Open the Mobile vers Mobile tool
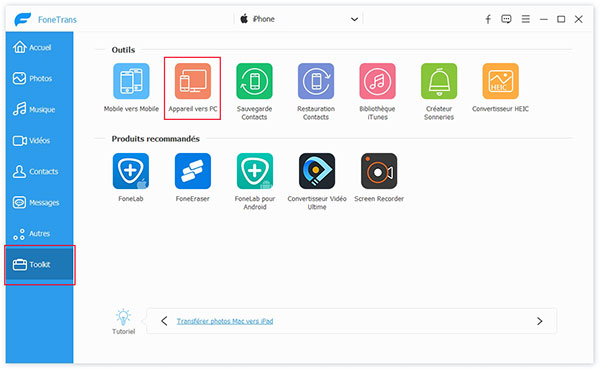The width and height of the screenshot is (600, 370). 131,81
